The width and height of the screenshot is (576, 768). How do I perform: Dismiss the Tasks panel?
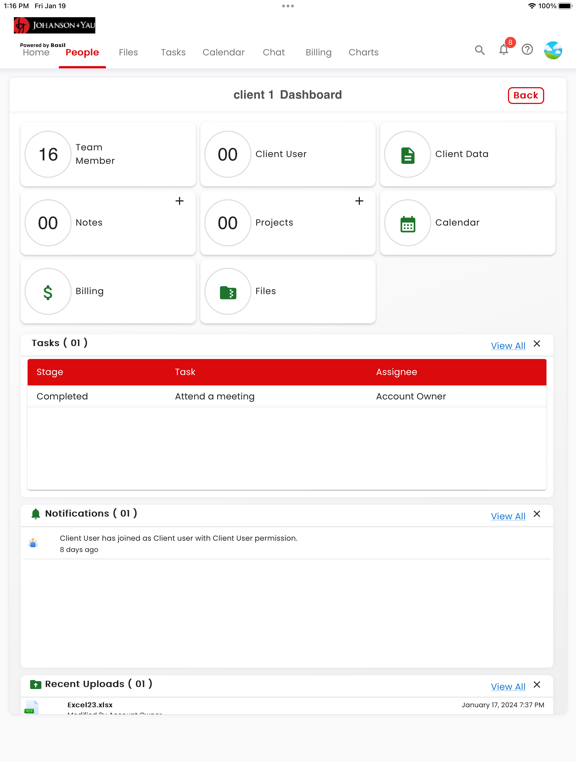pos(537,344)
